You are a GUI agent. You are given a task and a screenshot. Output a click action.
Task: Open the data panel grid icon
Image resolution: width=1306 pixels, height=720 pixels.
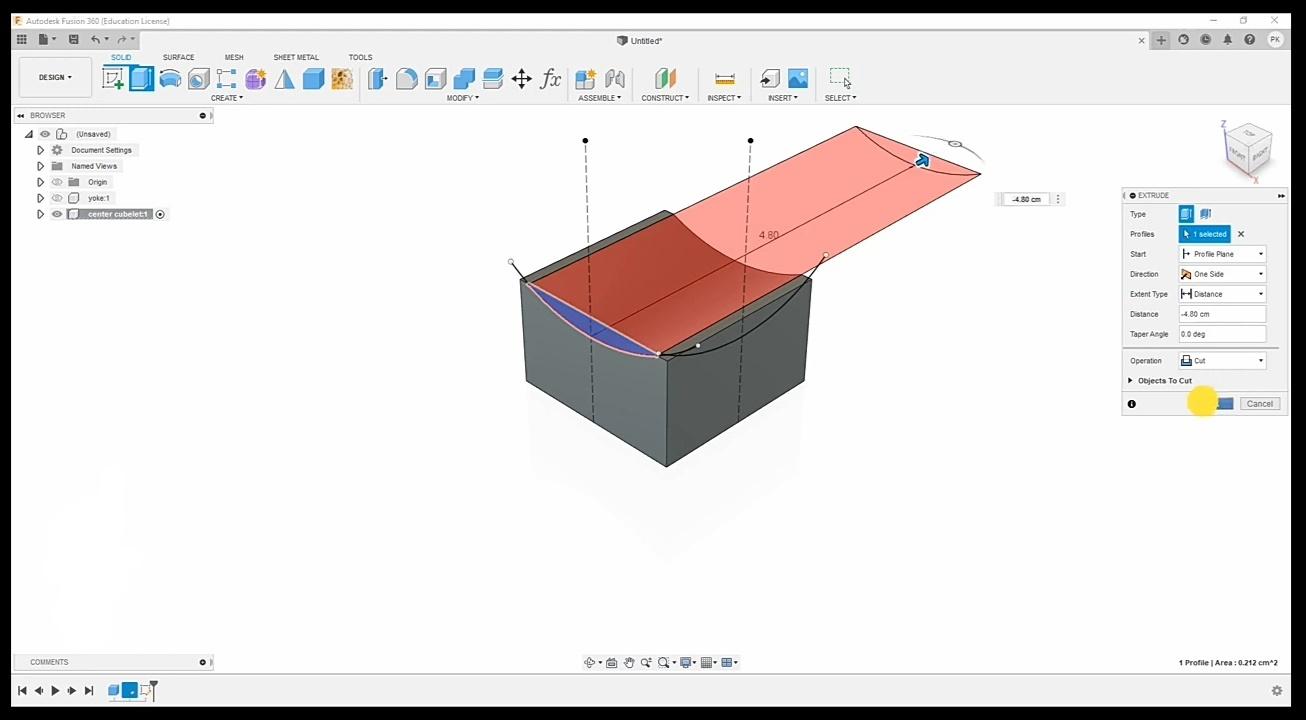point(22,40)
